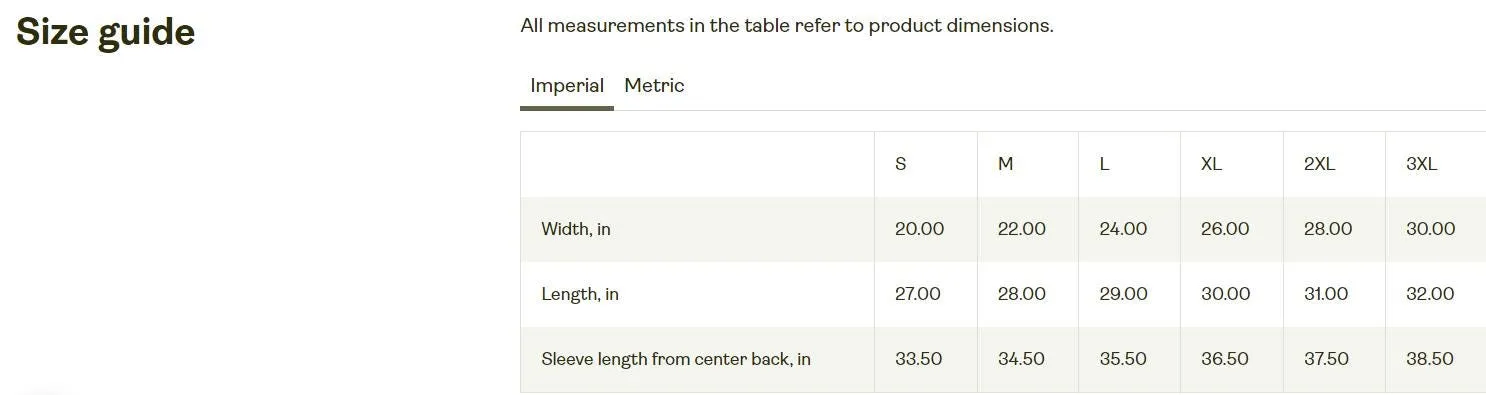Screen dimensions: 1486x395
Task: Select the Imperial tab
Action: [x=567, y=86]
